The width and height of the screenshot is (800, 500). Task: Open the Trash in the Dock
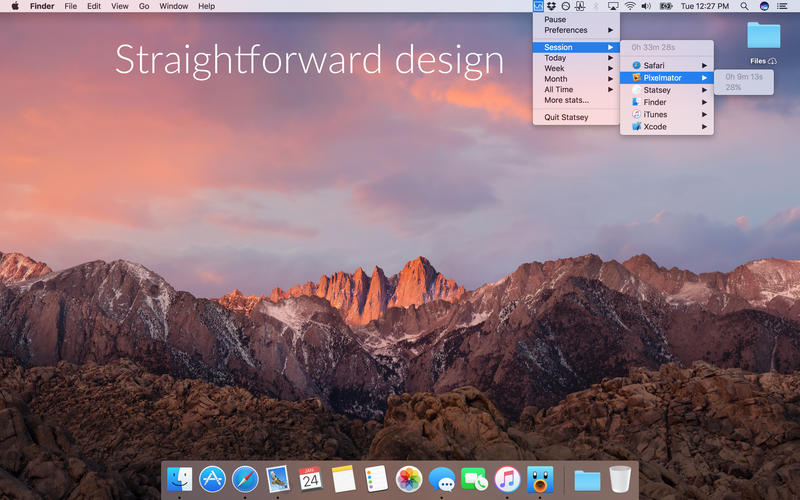tap(620, 479)
